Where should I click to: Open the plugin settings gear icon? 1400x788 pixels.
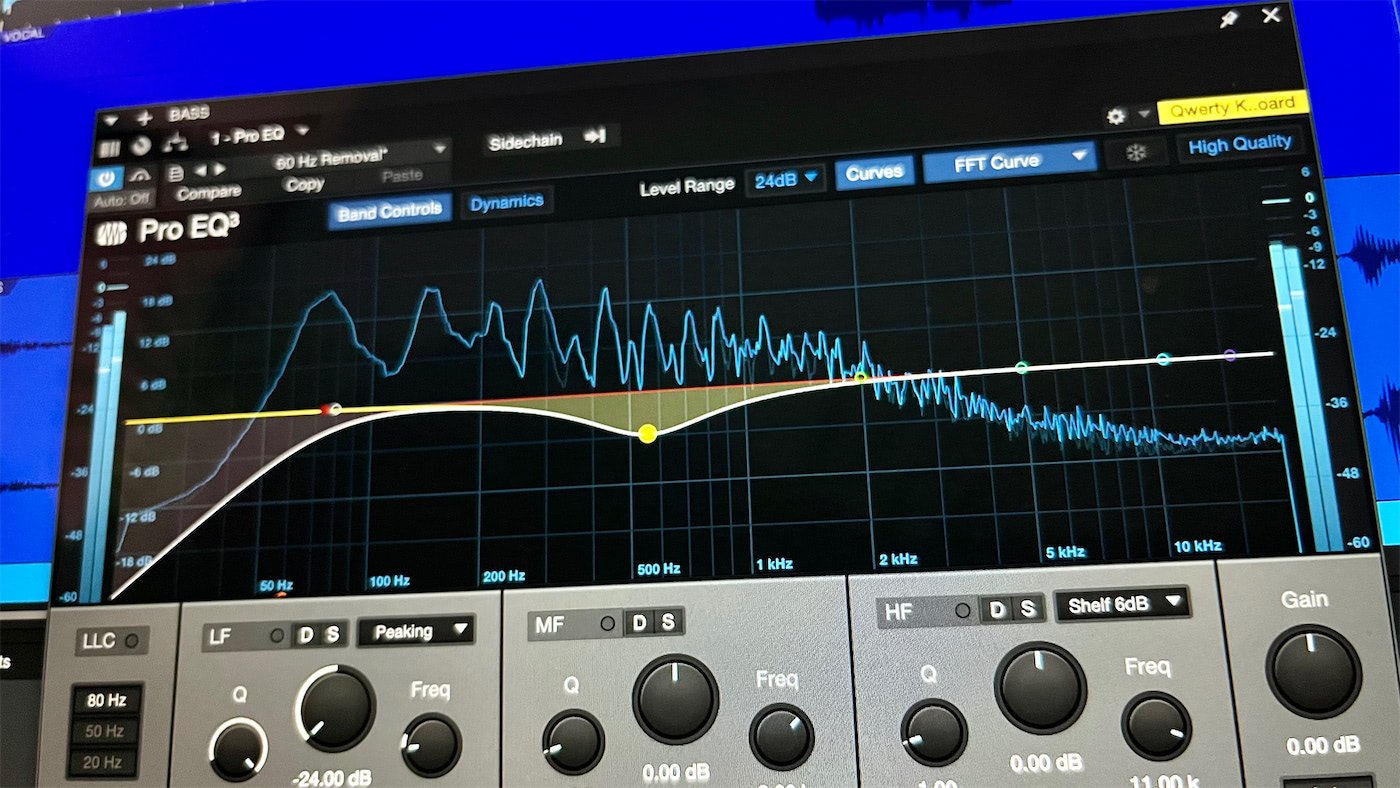click(1117, 116)
